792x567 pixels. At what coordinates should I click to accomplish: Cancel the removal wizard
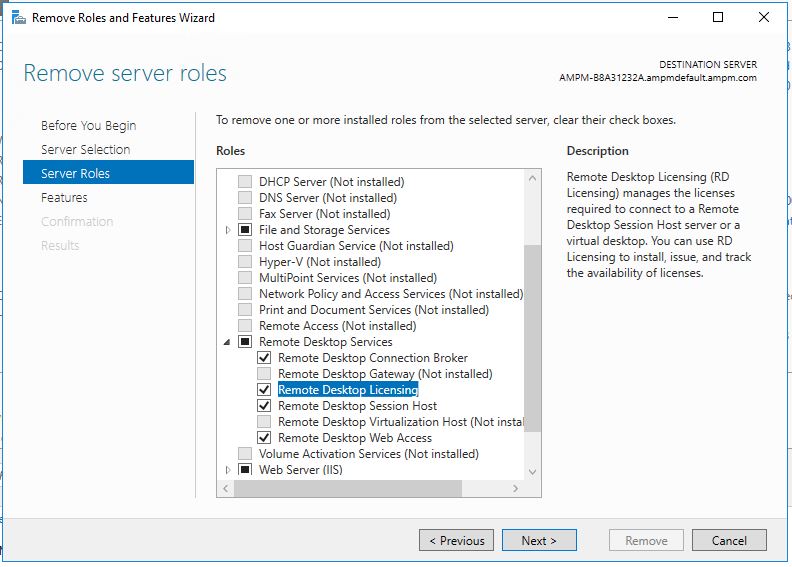729,541
